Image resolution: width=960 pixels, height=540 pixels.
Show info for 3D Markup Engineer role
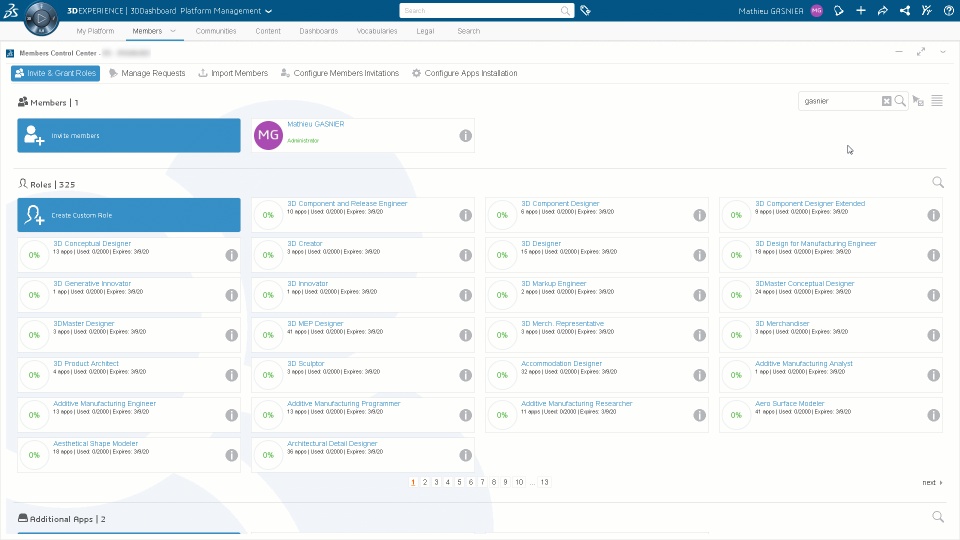(699, 295)
